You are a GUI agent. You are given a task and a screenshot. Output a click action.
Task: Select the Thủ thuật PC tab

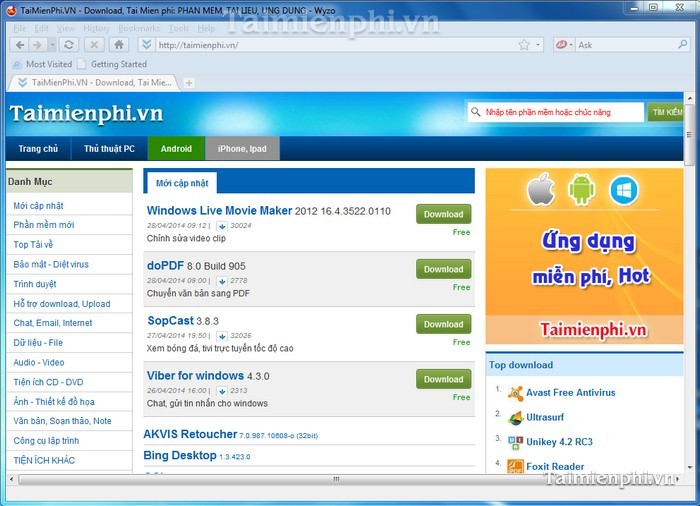click(109, 149)
